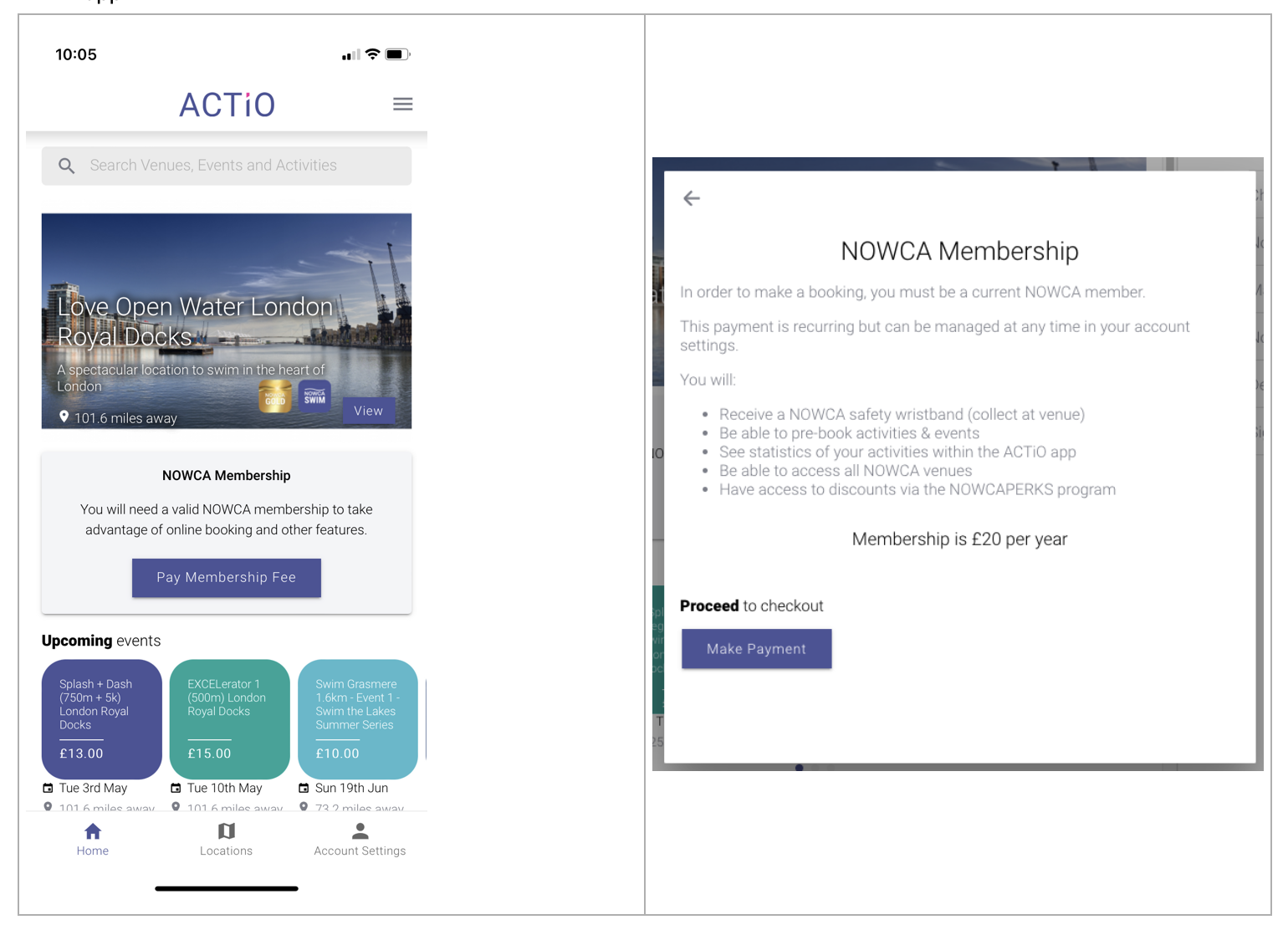Click the £10.00 price on Swim Grasmere

(337, 754)
